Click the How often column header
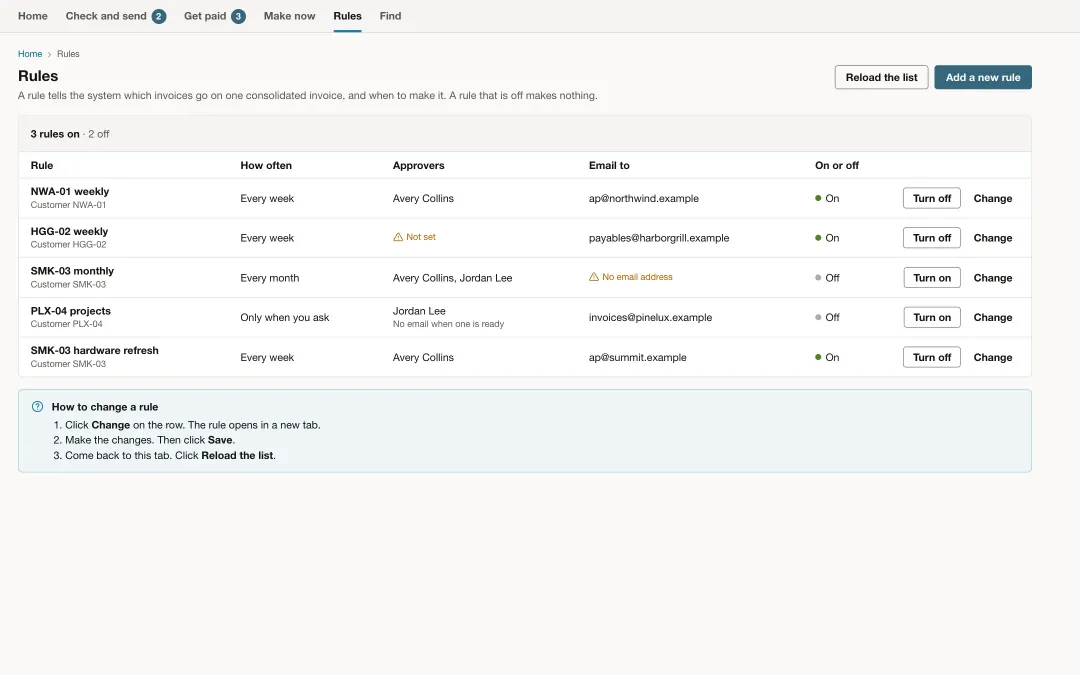1080x675 pixels. pos(266,165)
